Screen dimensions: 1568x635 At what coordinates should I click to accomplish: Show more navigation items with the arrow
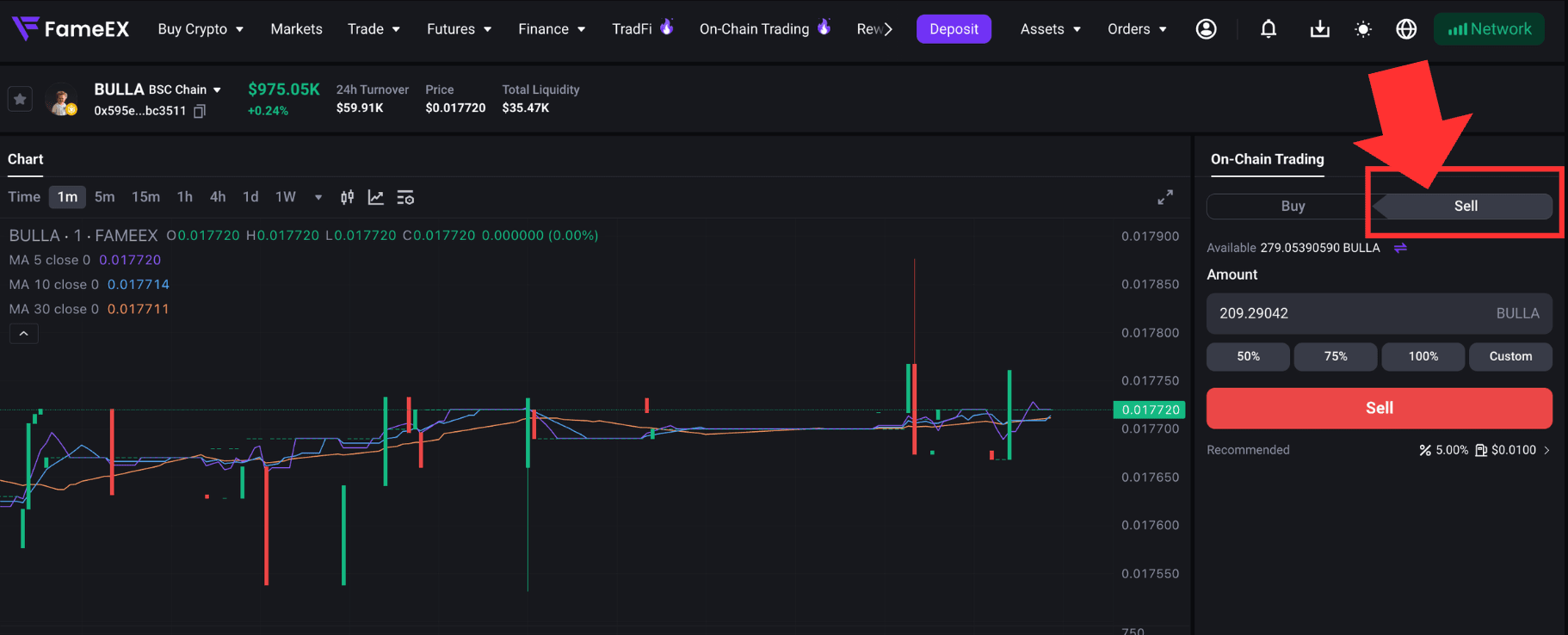coord(888,29)
